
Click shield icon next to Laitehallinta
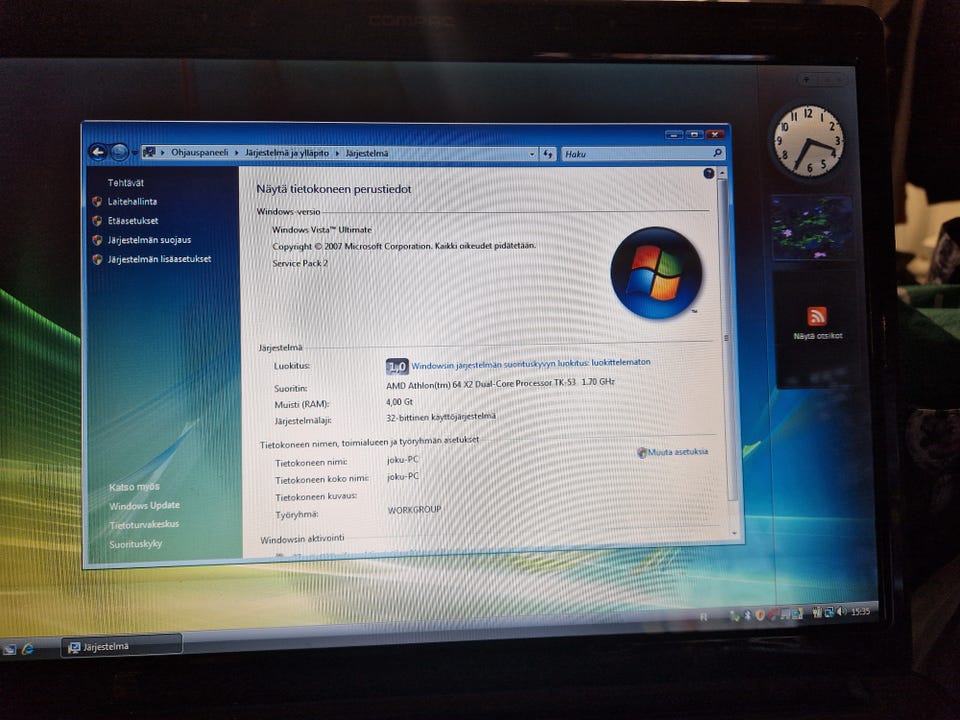pyautogui.click(x=97, y=201)
